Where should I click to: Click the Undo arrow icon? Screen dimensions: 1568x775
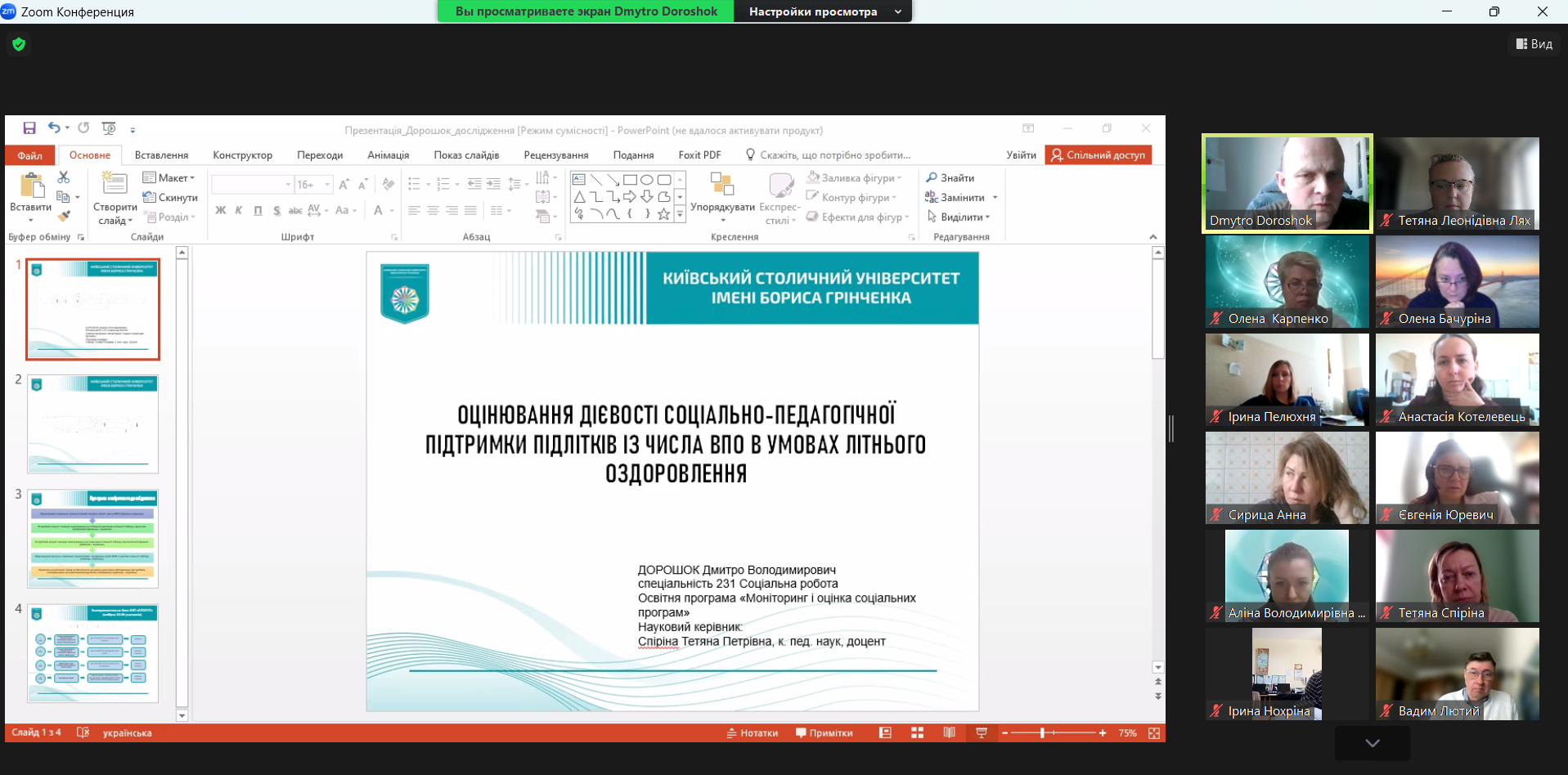click(54, 128)
